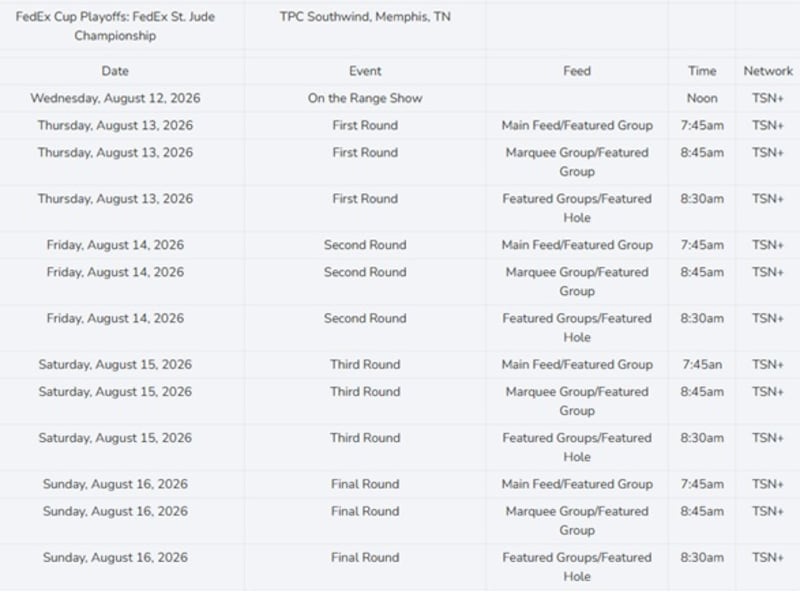Viewport: 800px width, 592px height.
Task: Select Sunday Final Round Main Feed/Featured Group
Action: pos(577,484)
